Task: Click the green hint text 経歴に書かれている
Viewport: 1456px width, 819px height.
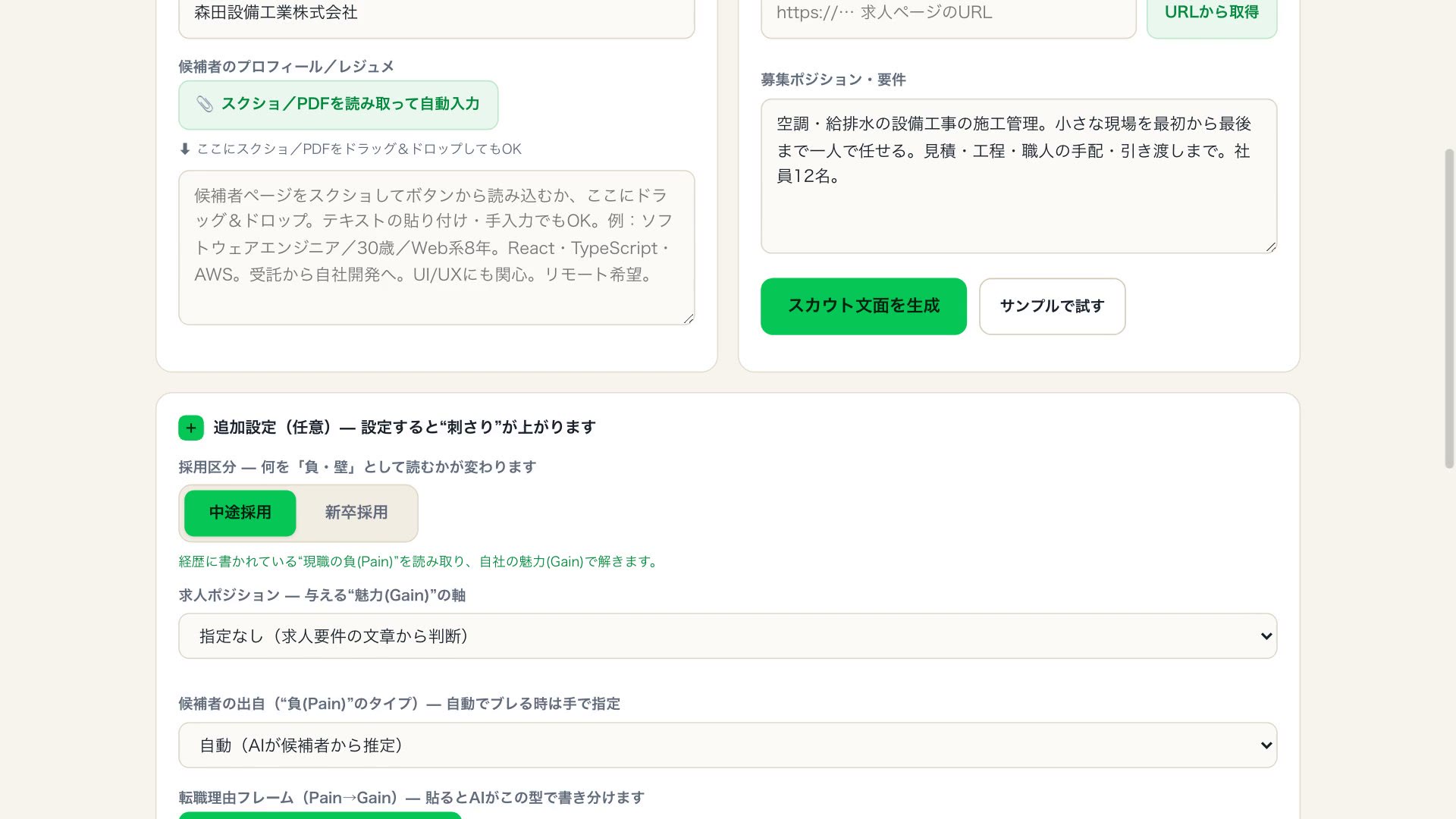Action: coord(419,562)
